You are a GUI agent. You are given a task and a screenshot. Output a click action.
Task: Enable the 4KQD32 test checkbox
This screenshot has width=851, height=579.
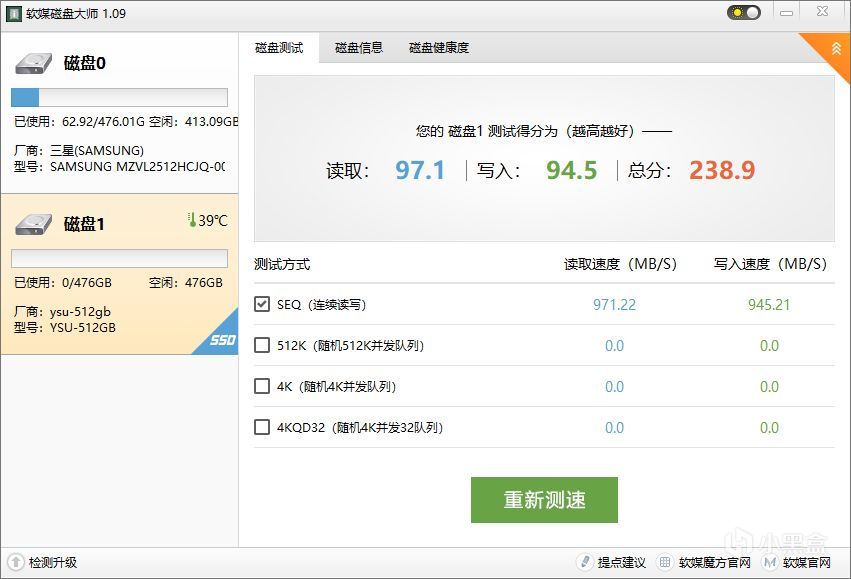262,427
